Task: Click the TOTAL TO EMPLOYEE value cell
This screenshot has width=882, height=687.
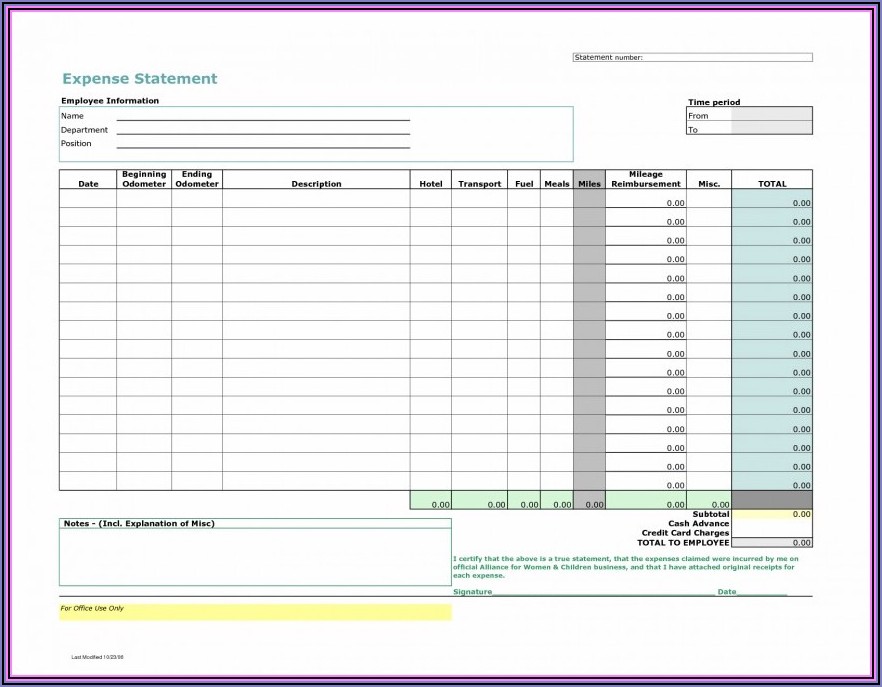Action: coord(772,543)
